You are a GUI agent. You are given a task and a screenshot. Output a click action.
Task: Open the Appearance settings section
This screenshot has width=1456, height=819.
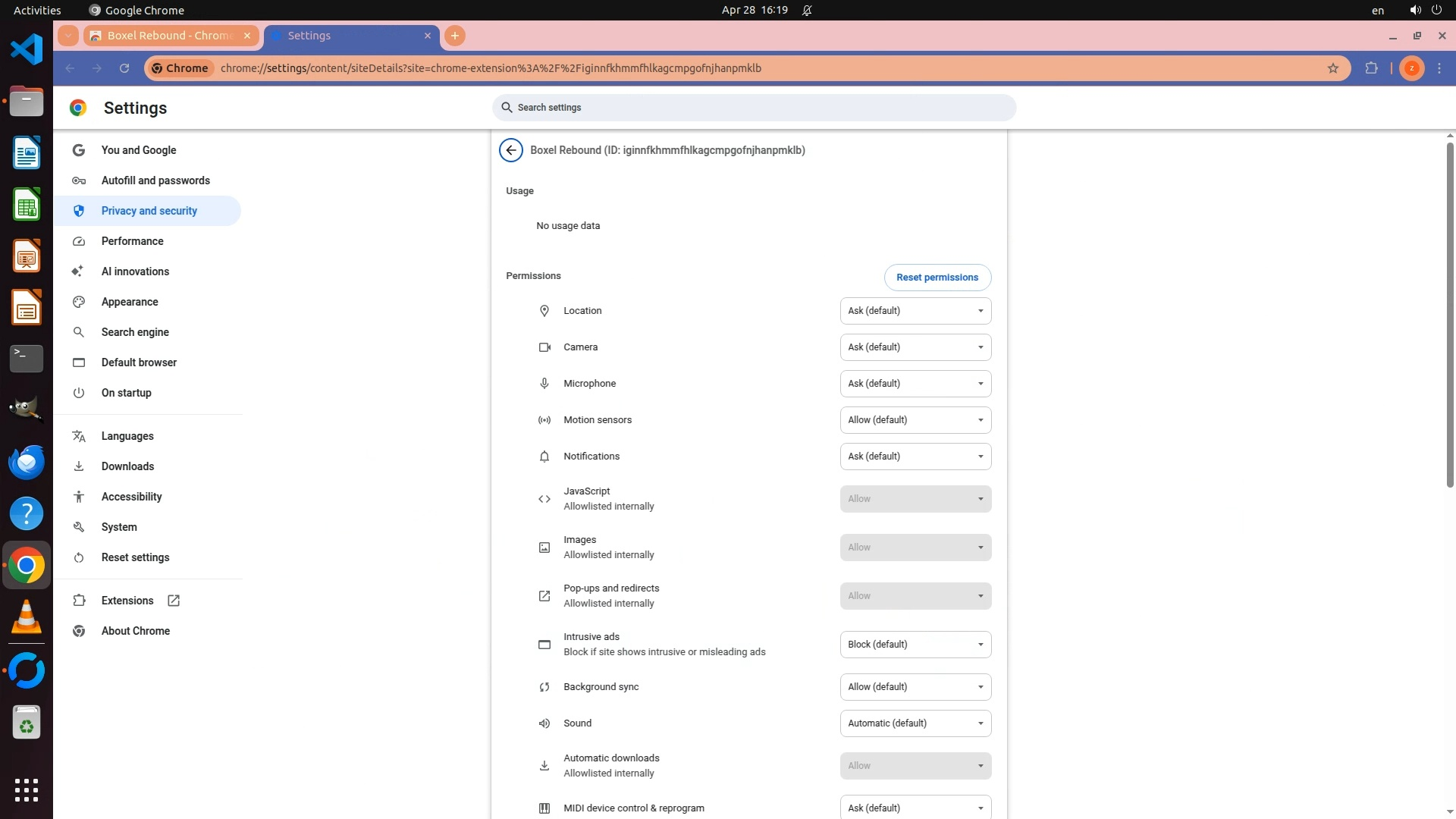(x=130, y=302)
